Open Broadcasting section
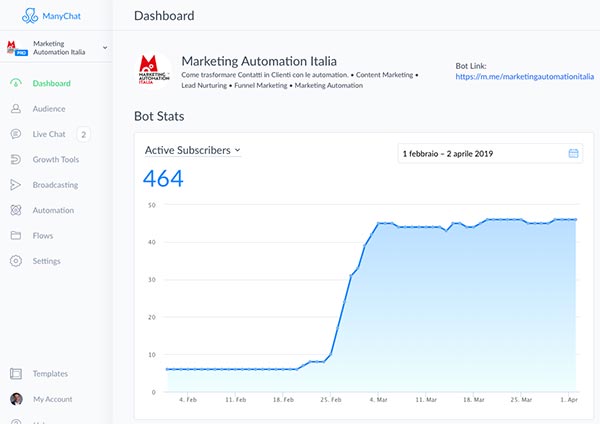 tap(55, 185)
